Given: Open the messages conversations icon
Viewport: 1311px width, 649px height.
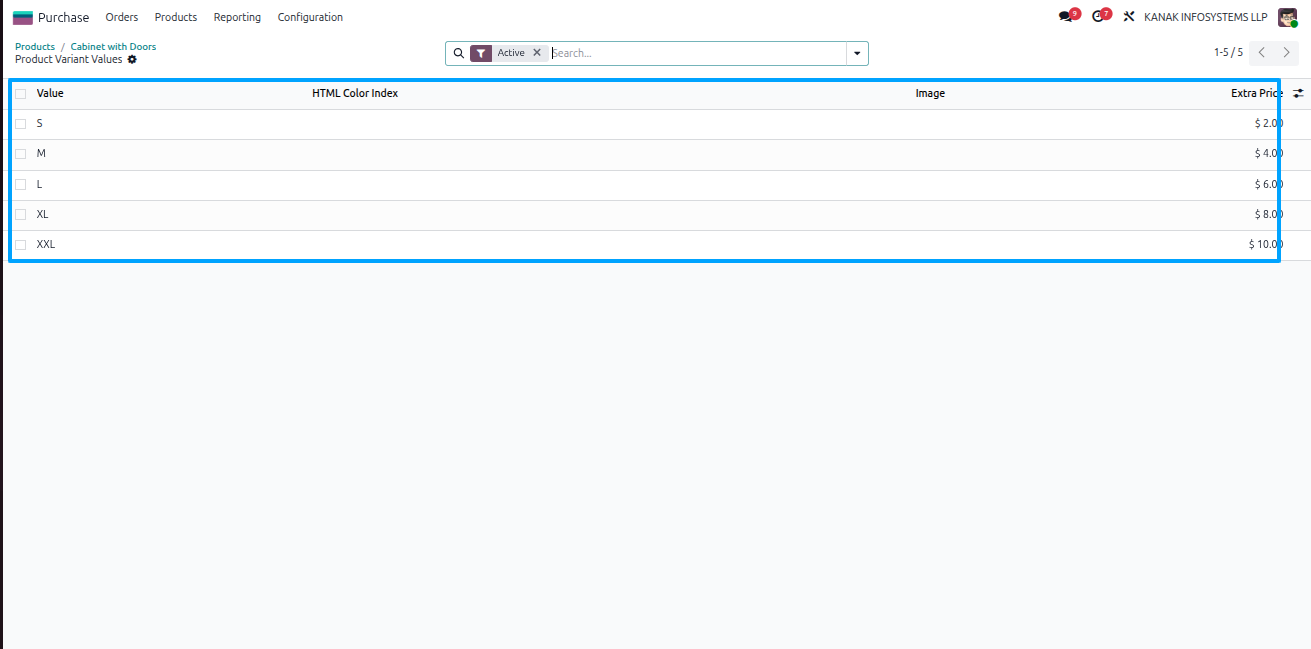Looking at the screenshot, I should click(x=1066, y=17).
